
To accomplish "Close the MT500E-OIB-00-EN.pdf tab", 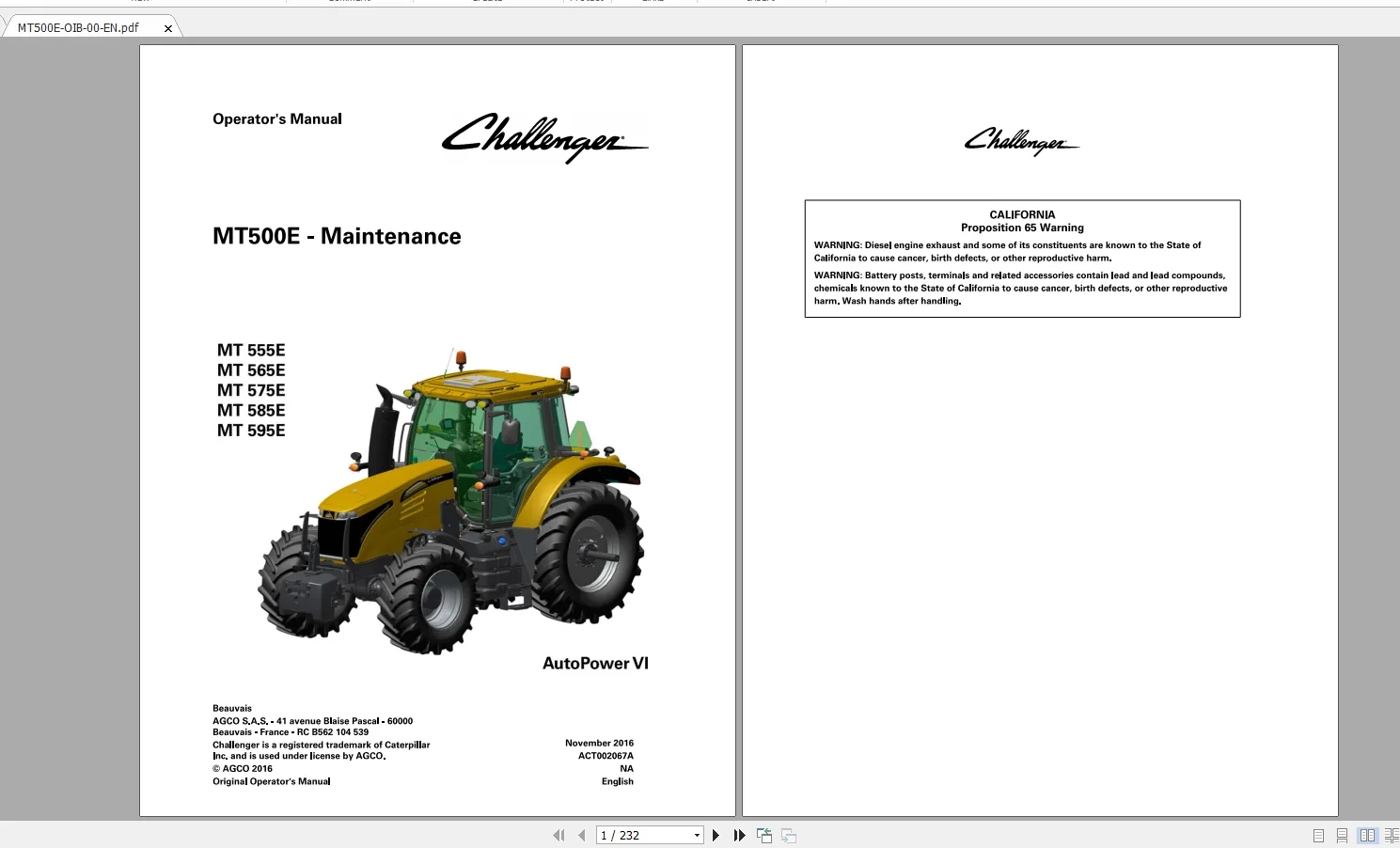I will (168, 28).
